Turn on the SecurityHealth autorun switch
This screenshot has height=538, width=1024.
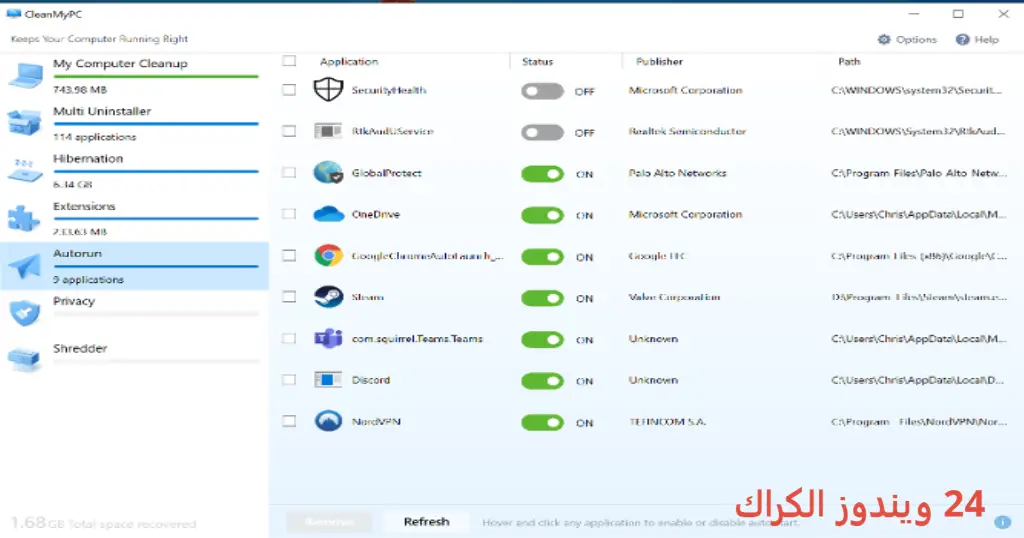point(542,91)
